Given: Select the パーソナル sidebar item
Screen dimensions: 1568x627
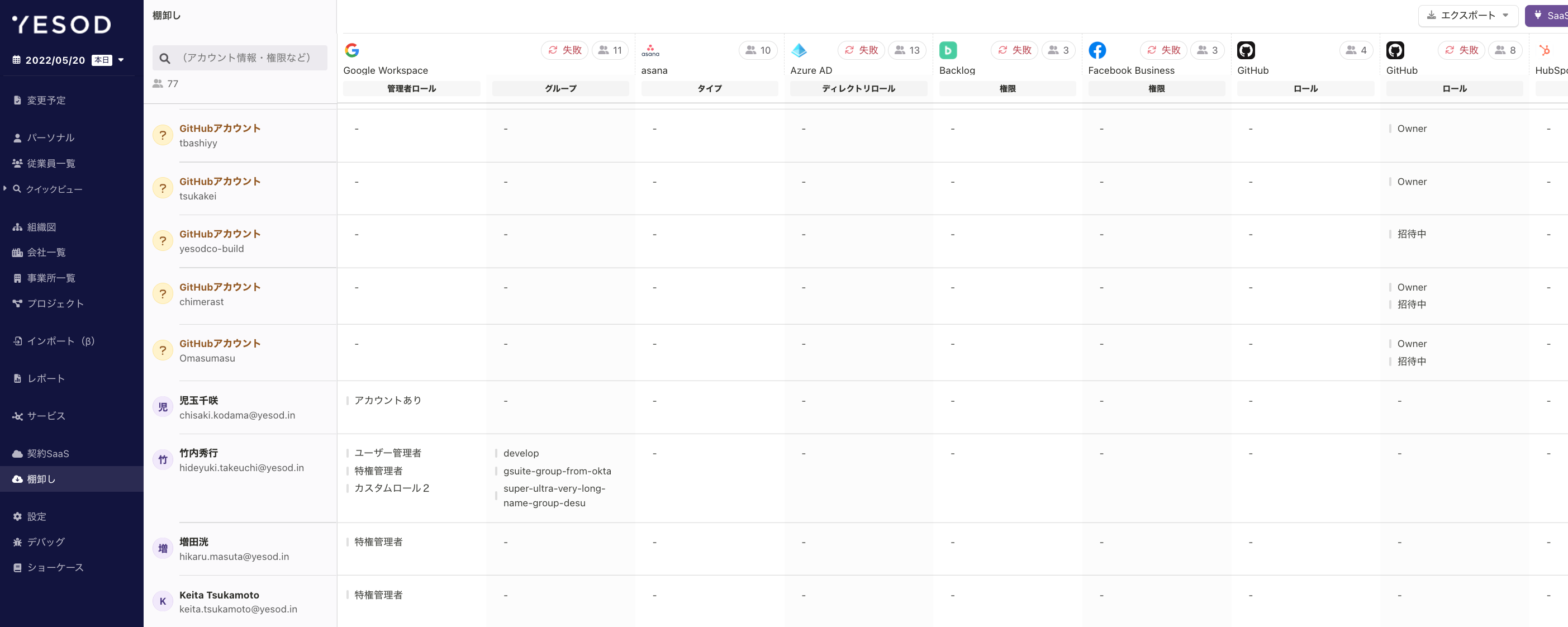Looking at the screenshot, I should (x=49, y=137).
